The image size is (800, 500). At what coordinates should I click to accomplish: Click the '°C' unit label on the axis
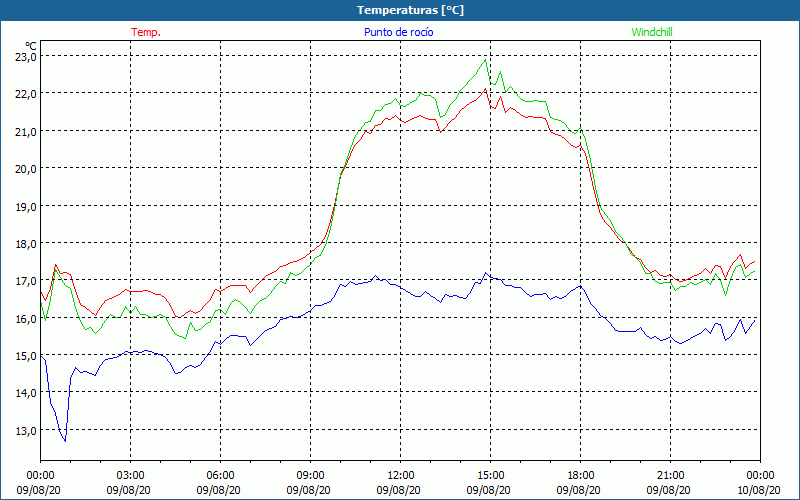click(x=31, y=46)
